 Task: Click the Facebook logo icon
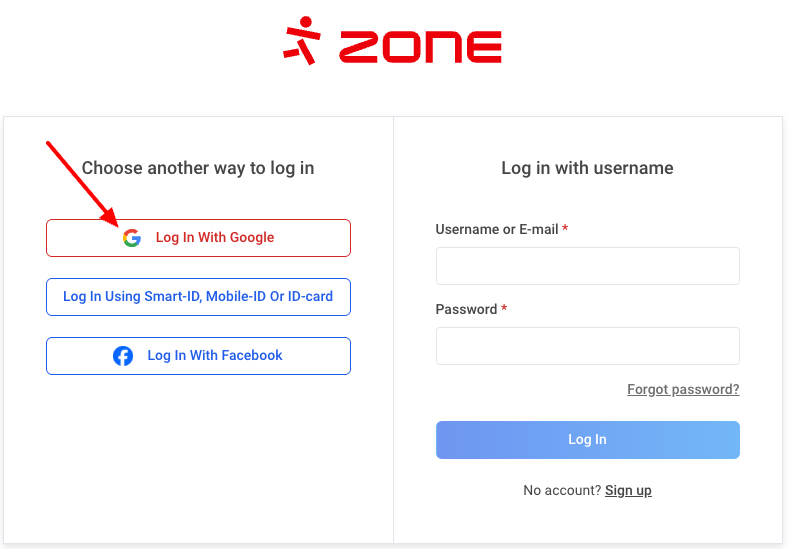tap(123, 356)
